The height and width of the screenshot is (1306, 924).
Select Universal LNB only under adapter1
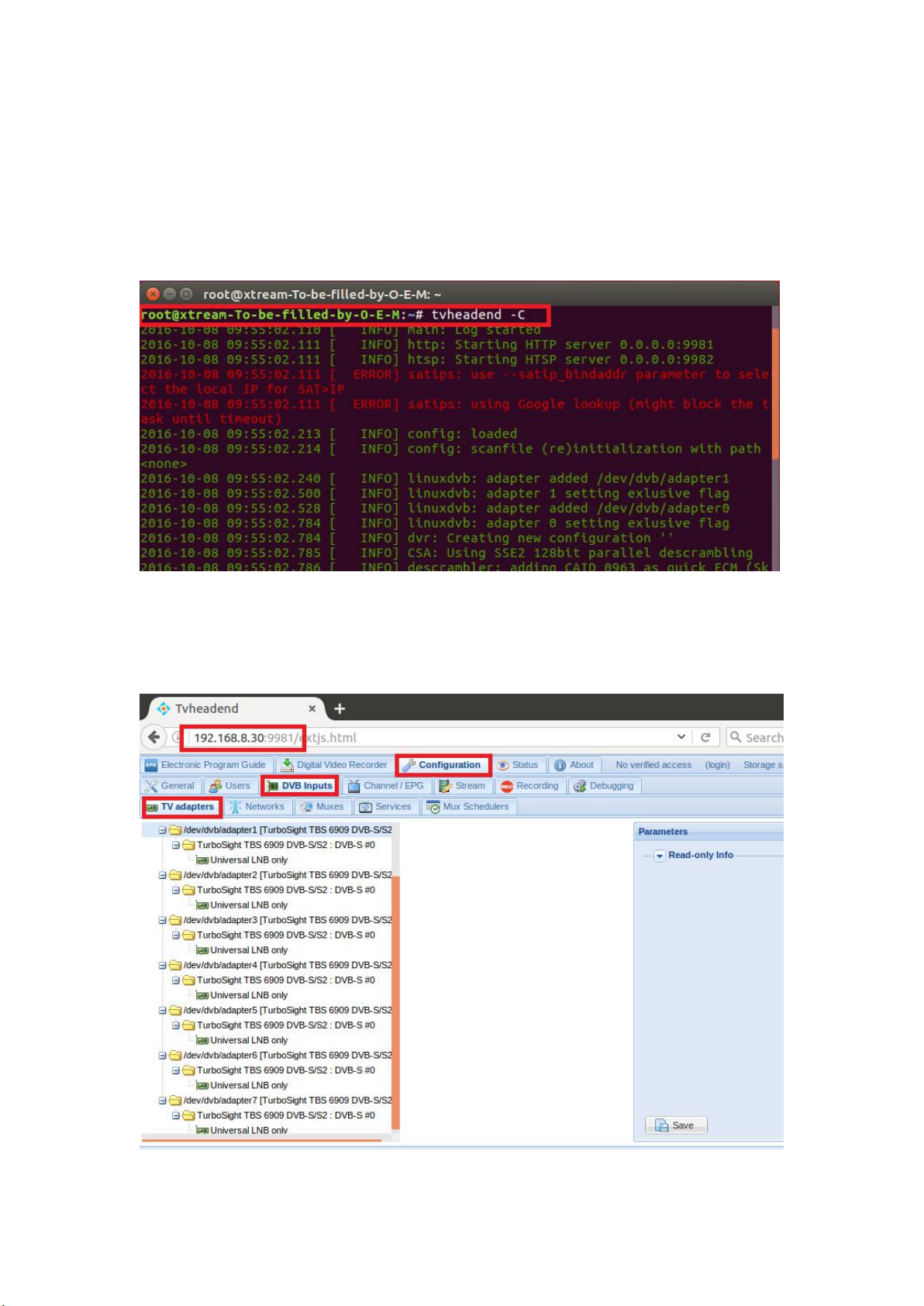[249, 860]
